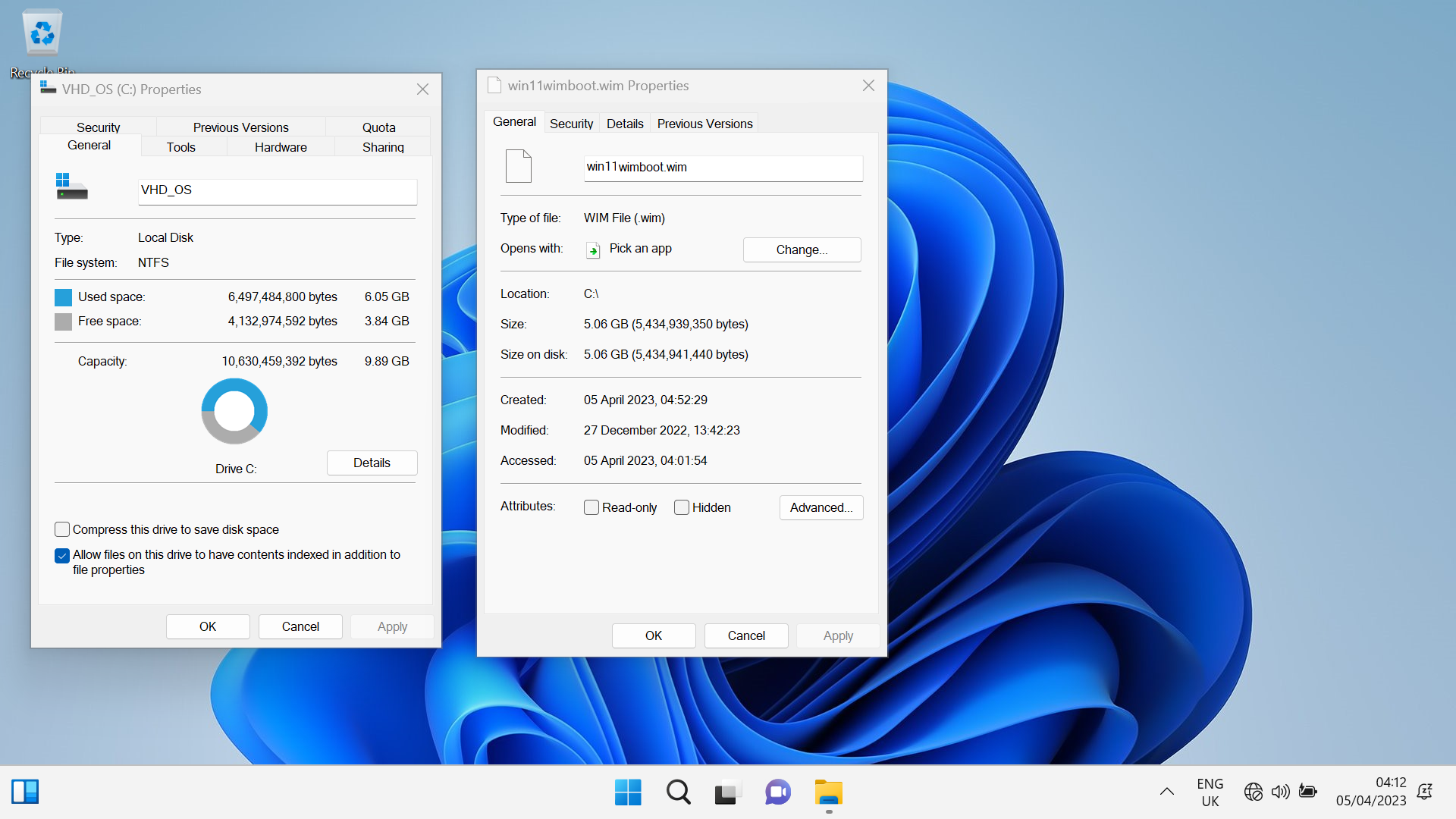Click the blue Used space swatch
Viewport: 1456px width, 819px height.
64,297
